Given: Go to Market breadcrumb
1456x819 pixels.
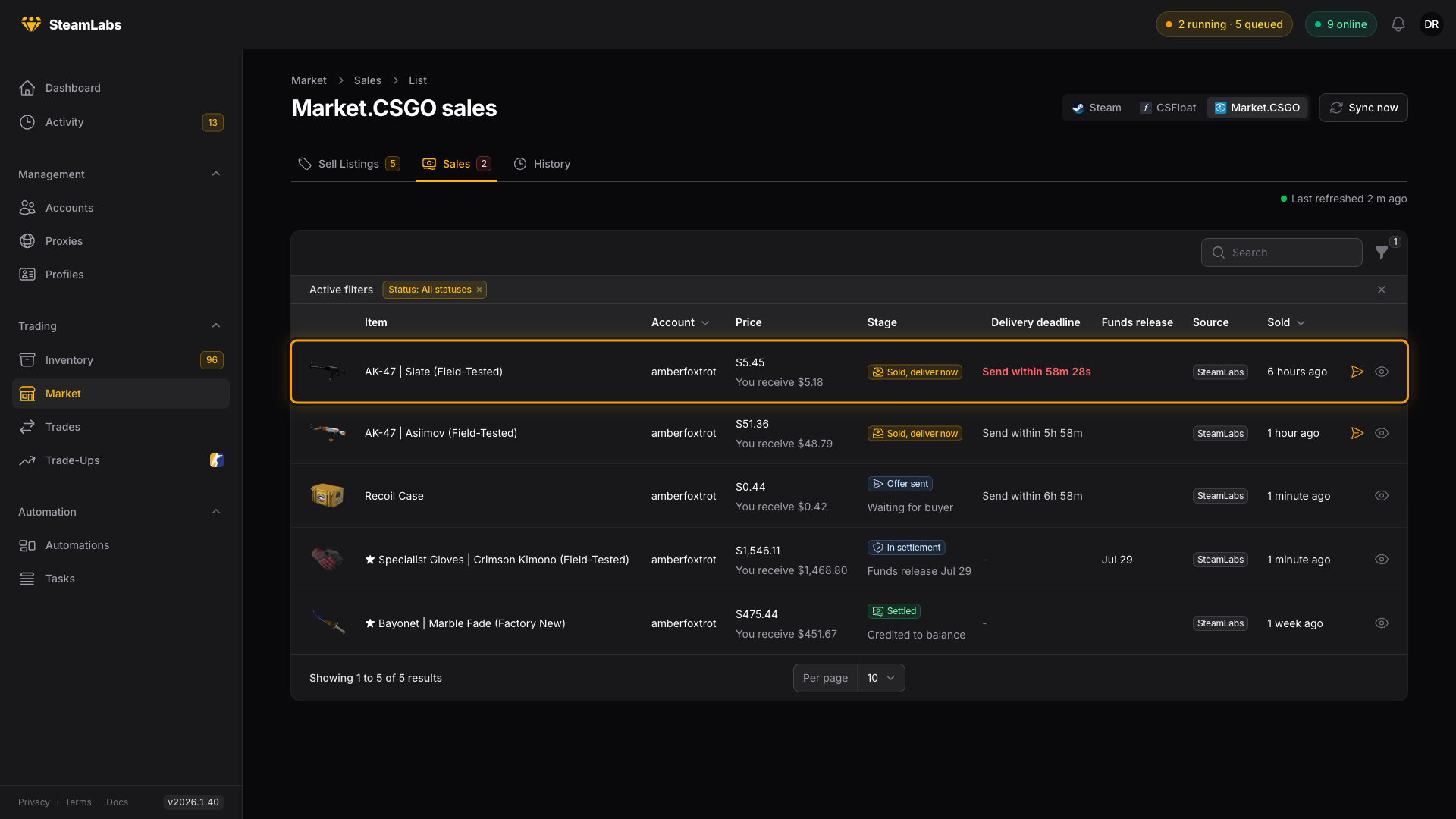Looking at the screenshot, I should click(309, 80).
